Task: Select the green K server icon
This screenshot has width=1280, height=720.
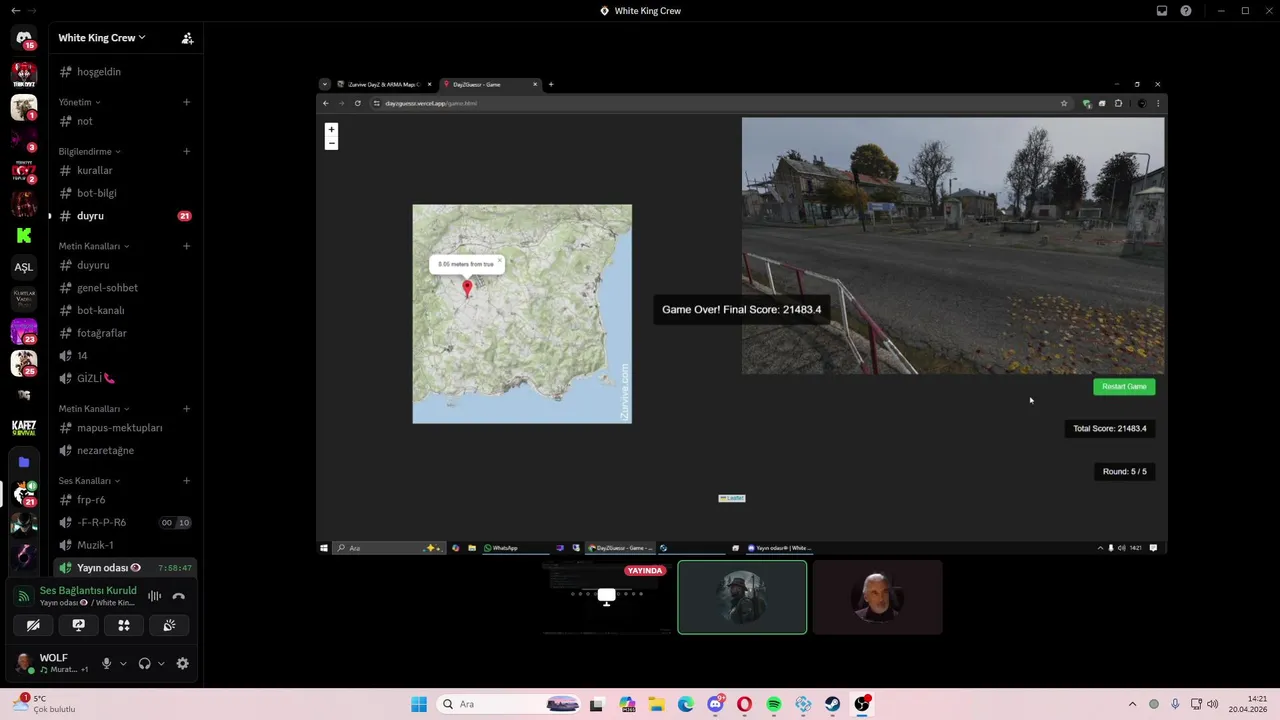Action: [24, 235]
